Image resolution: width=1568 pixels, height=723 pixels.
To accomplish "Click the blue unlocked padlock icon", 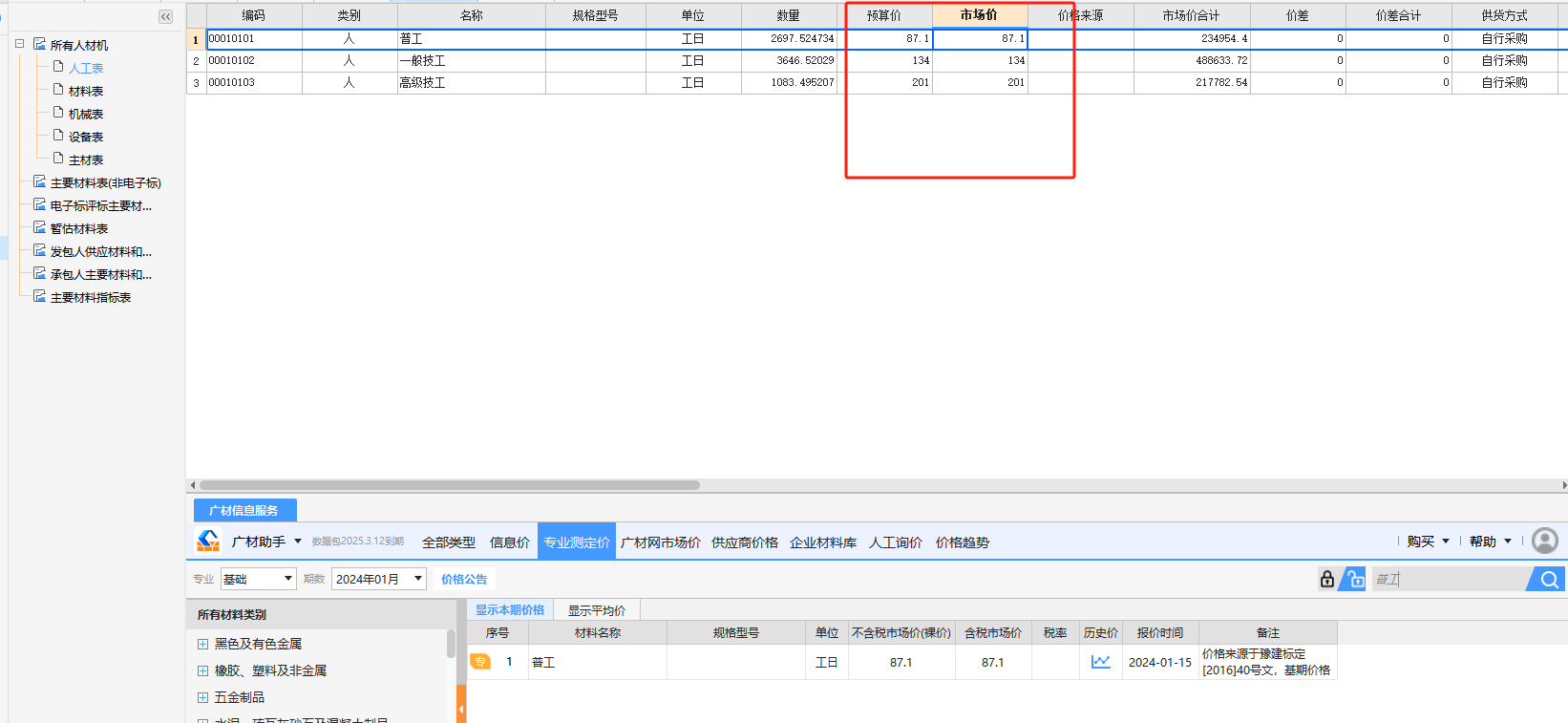I will click(x=1354, y=579).
